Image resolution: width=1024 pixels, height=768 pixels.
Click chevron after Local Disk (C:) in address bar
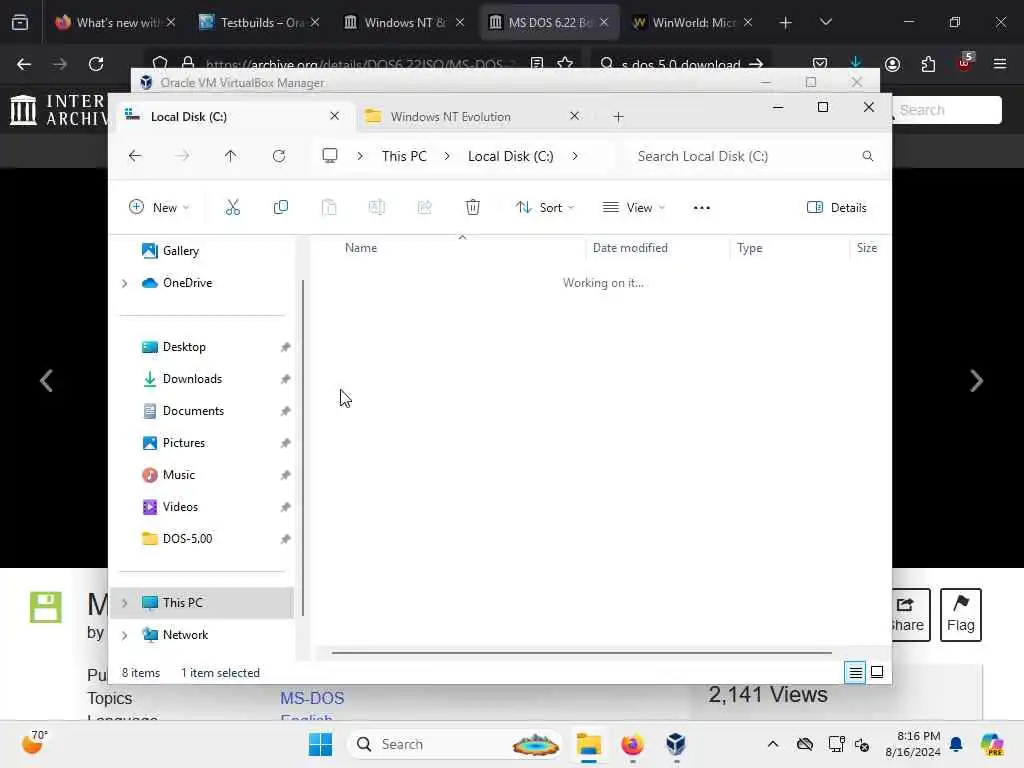575,156
